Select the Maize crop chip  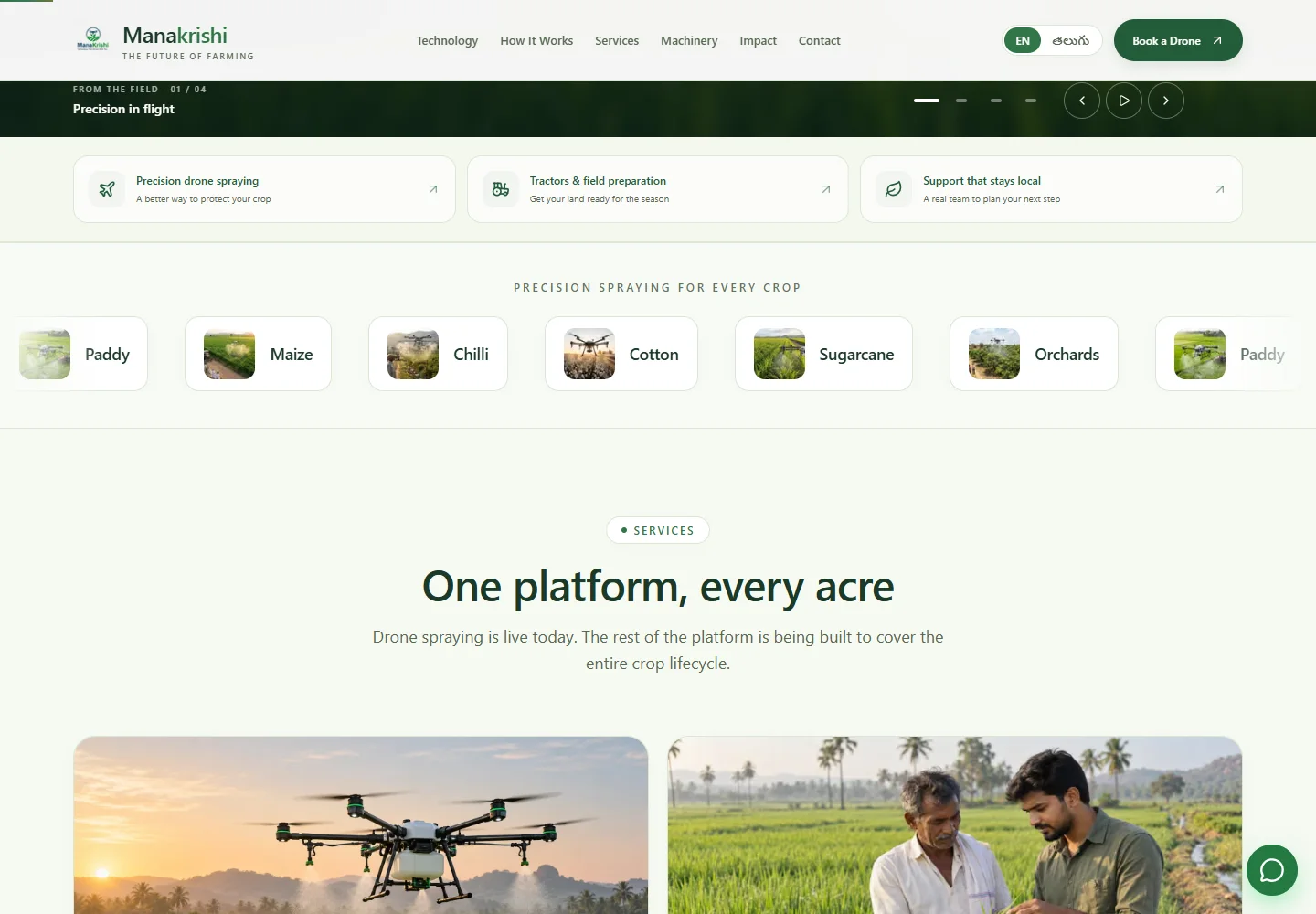258,354
